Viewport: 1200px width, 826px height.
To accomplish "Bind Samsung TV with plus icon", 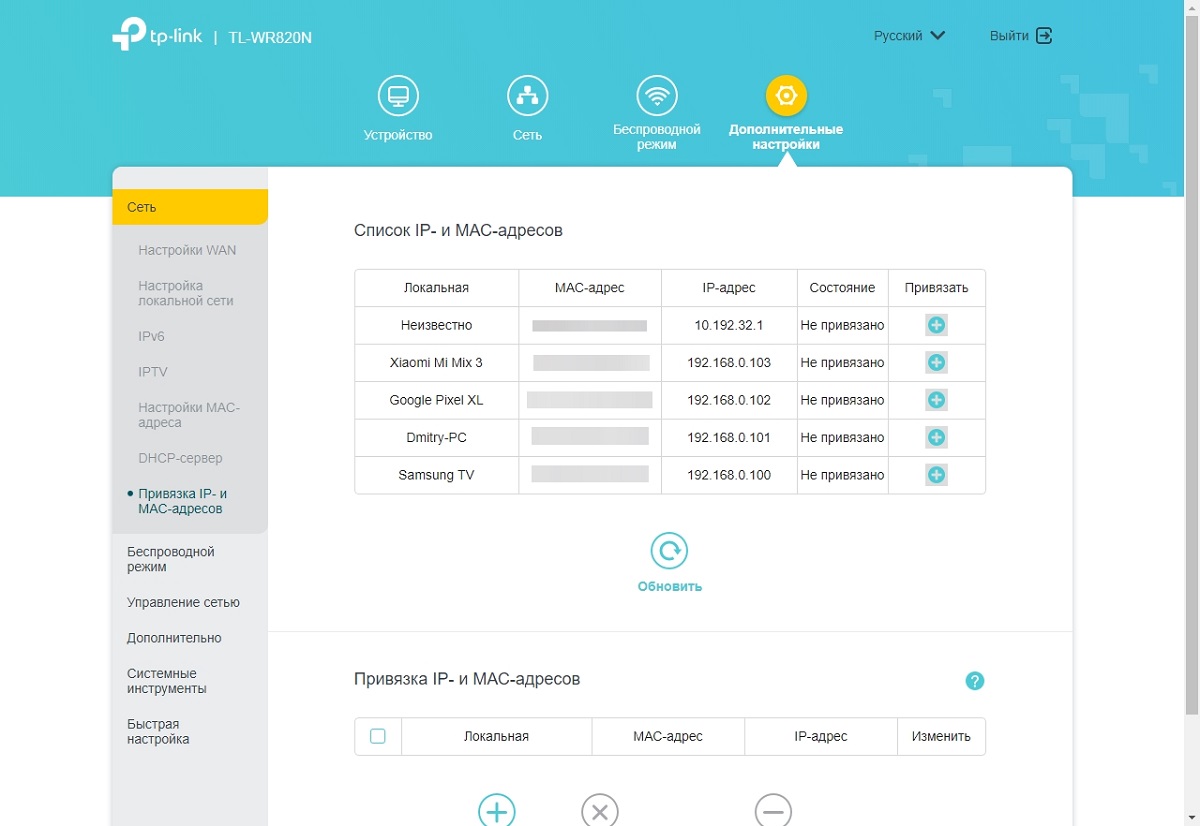I will (x=936, y=475).
